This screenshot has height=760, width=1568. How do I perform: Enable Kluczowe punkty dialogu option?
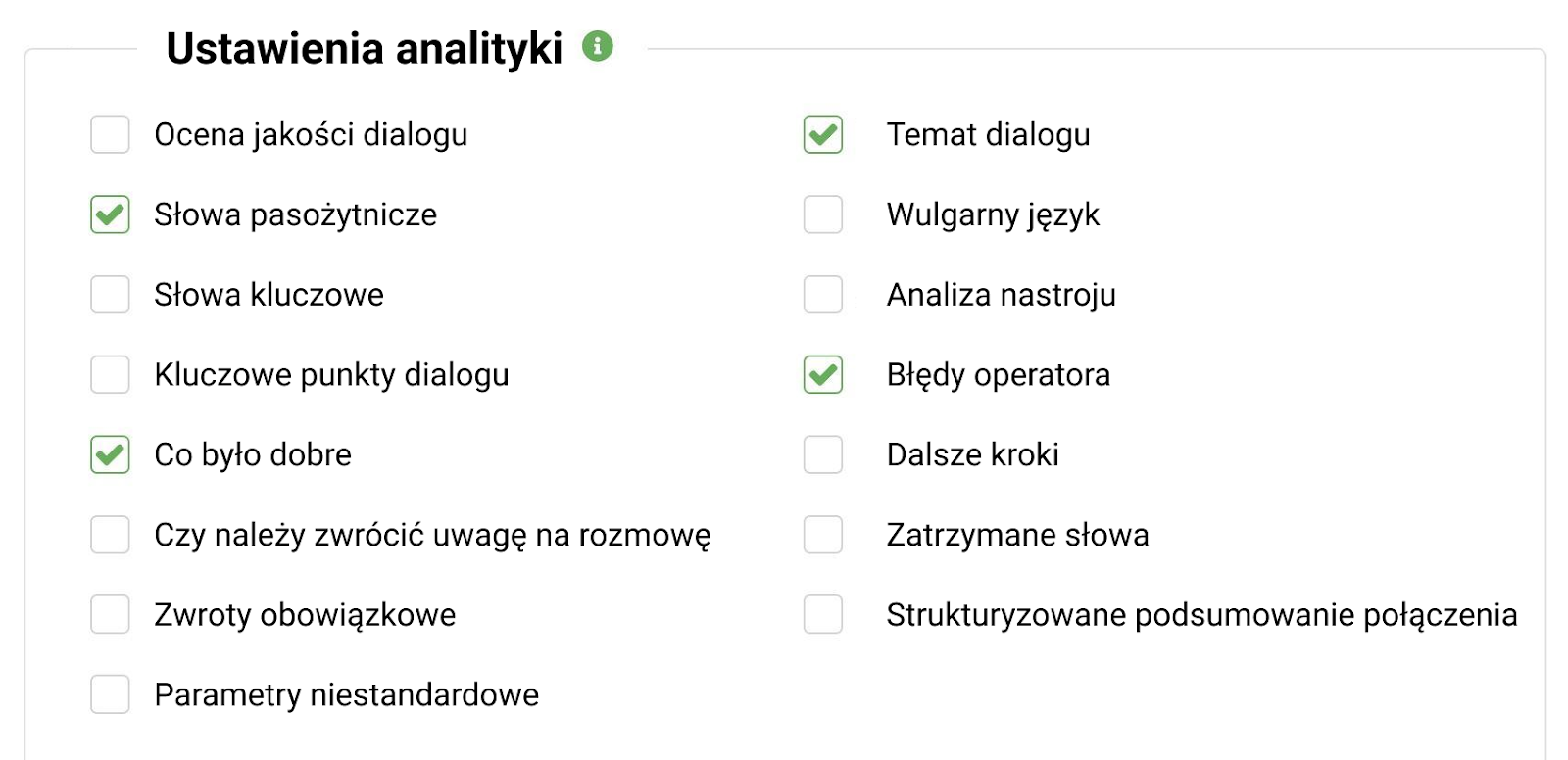point(110,375)
